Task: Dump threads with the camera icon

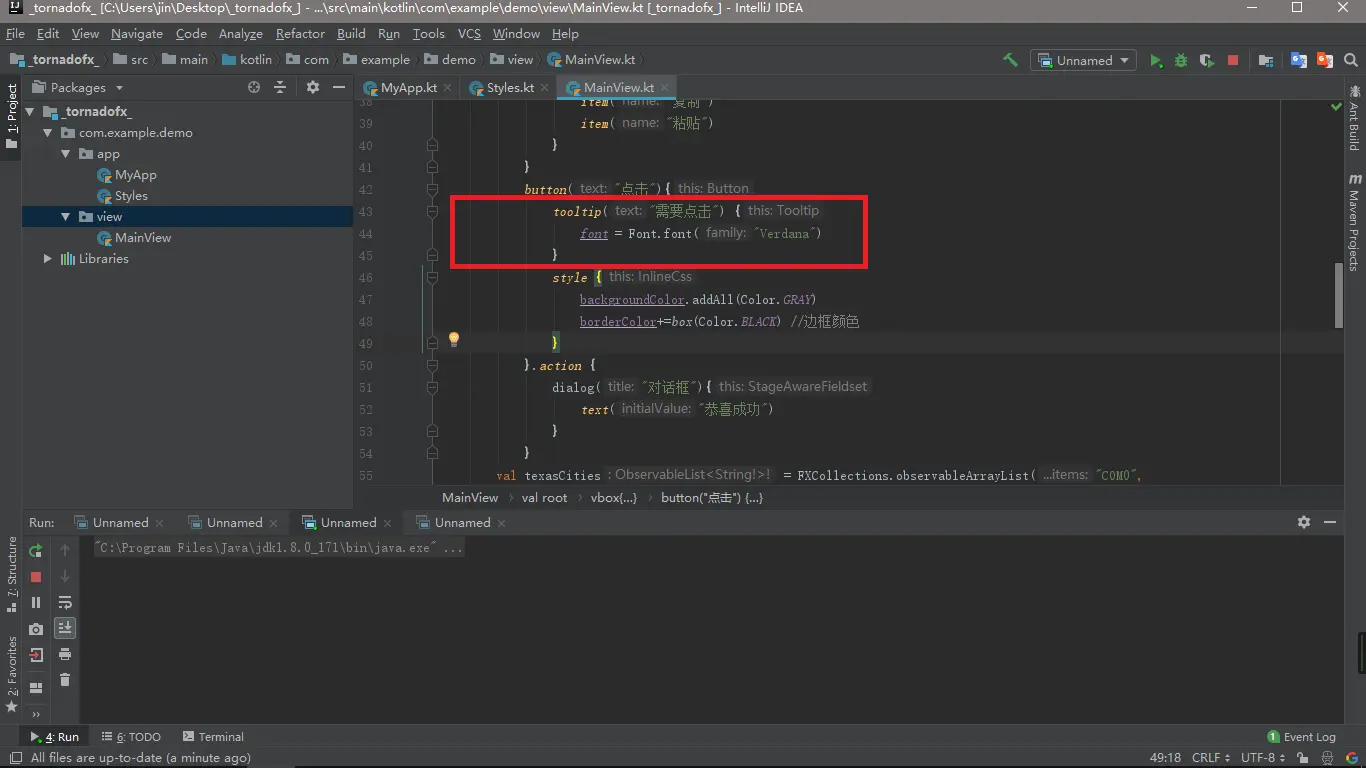Action: click(36, 629)
